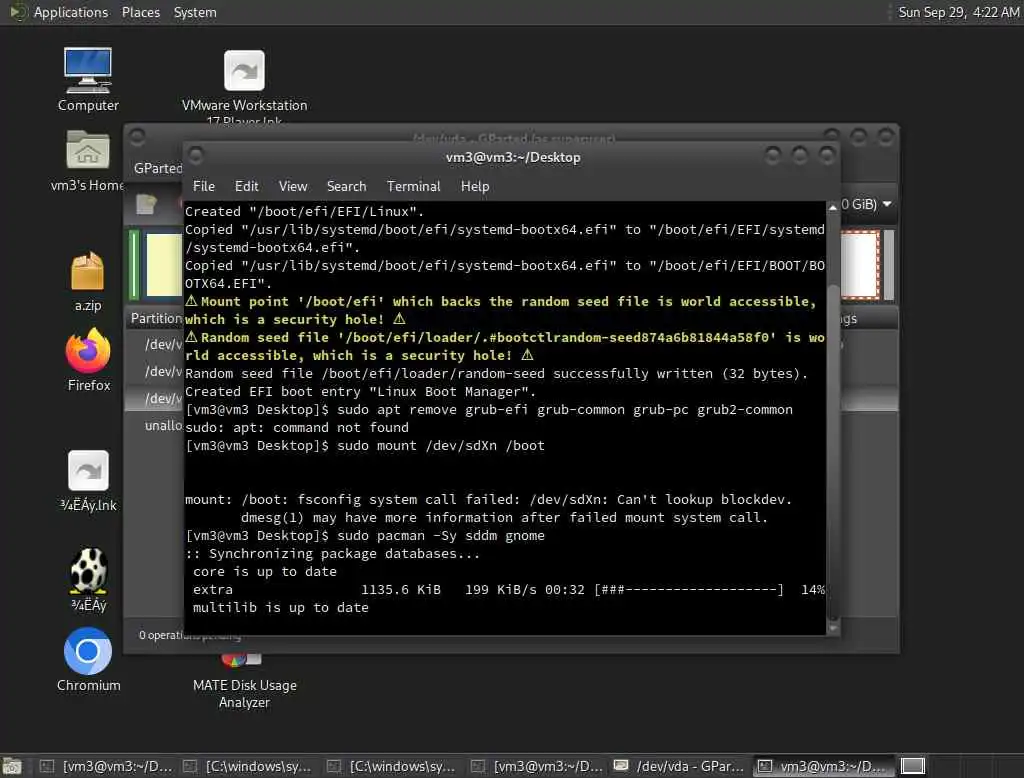1024x778 pixels.
Task: Switch to /dev/vda - GParted taskbar window
Action: click(x=680, y=766)
